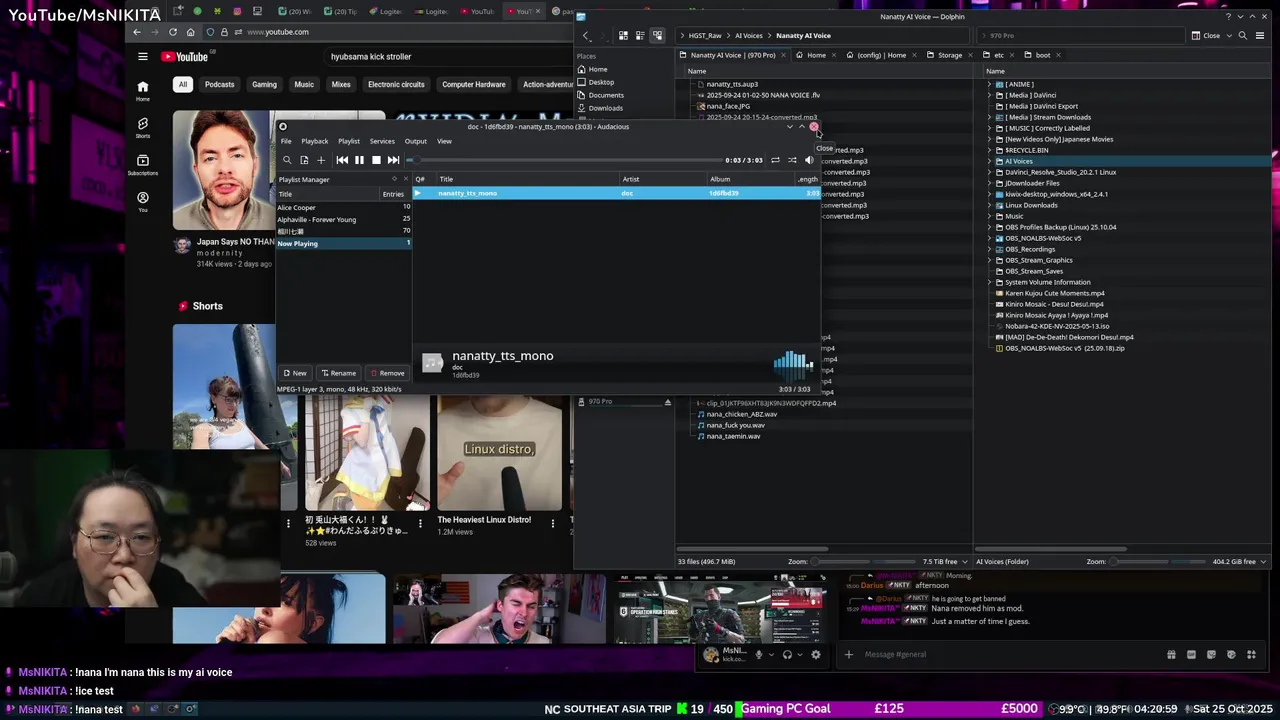Viewport: 1280px width, 720px height.
Task: Undock the Playlist Manager panel
Action: pos(394,179)
